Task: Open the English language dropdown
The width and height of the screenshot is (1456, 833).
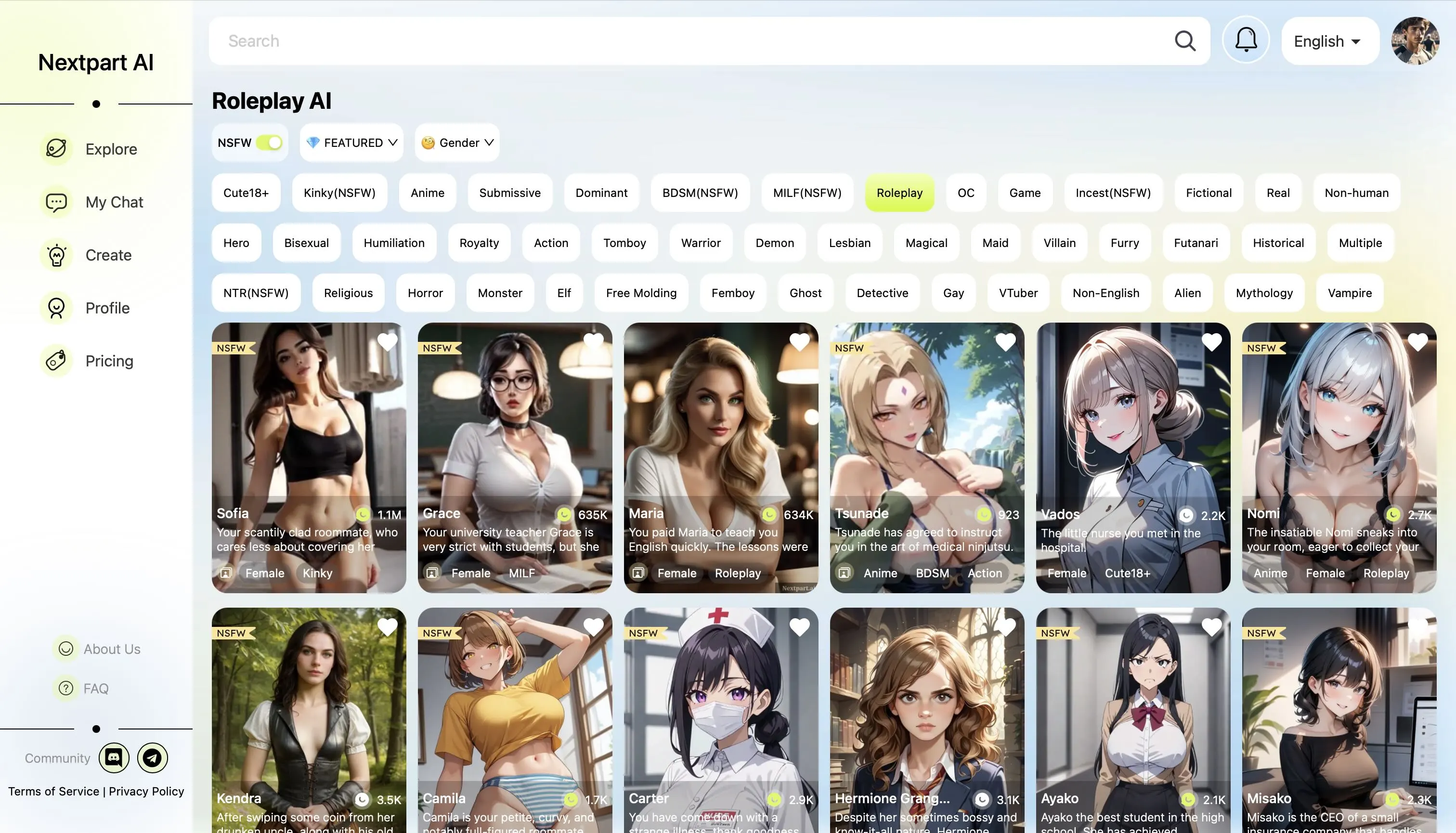Action: pyautogui.click(x=1330, y=41)
